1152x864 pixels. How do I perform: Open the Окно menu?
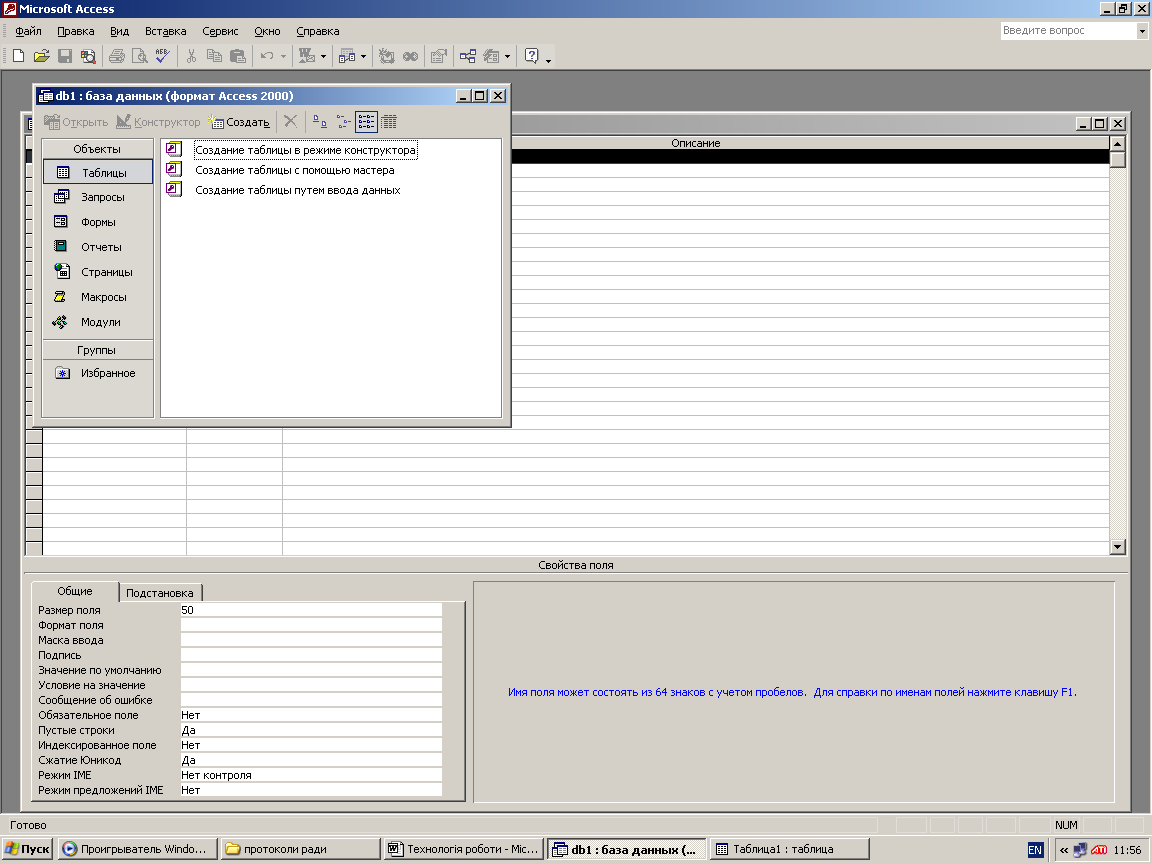[267, 31]
